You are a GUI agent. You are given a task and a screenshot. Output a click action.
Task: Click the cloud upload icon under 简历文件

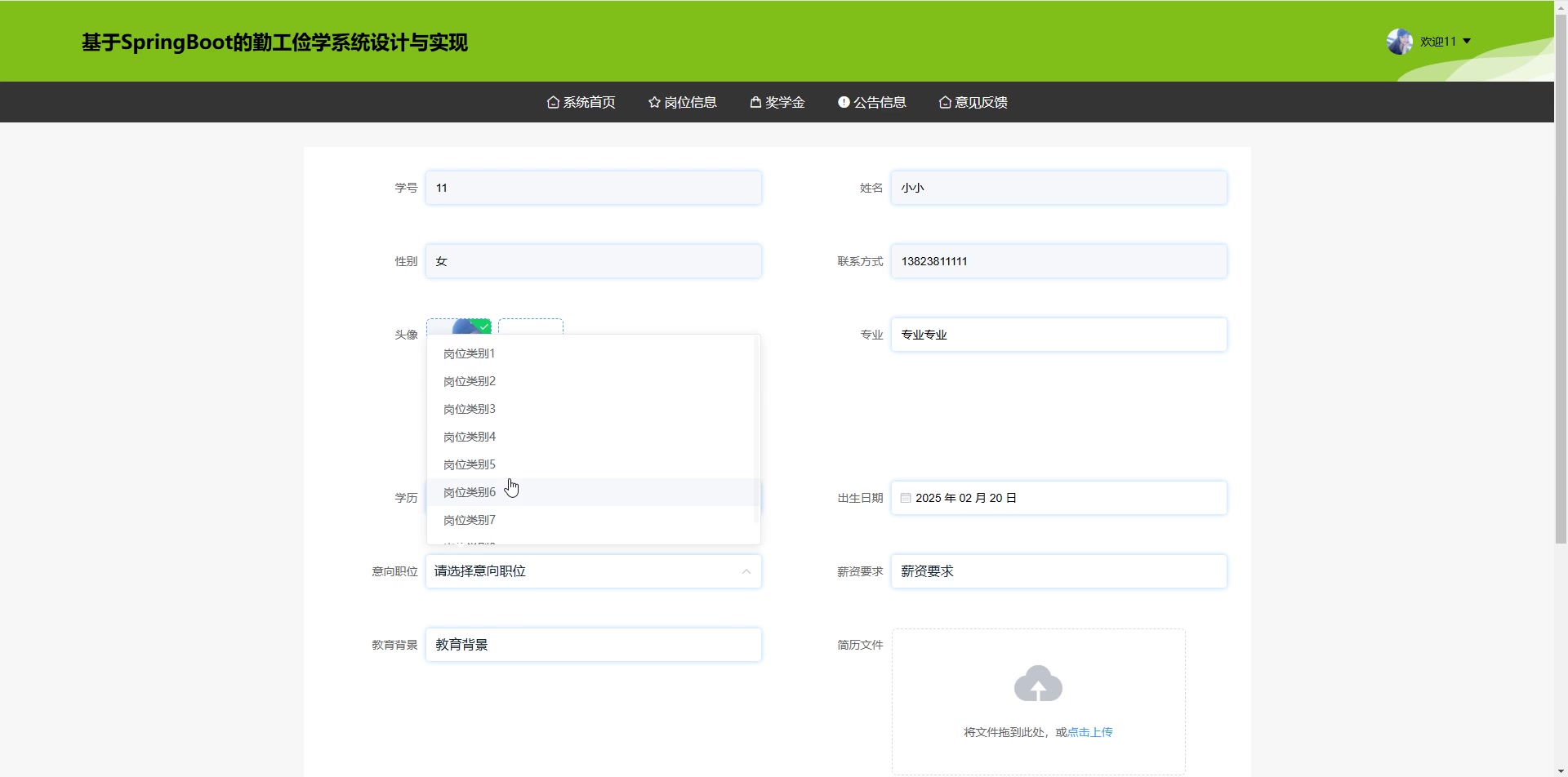[x=1037, y=684]
